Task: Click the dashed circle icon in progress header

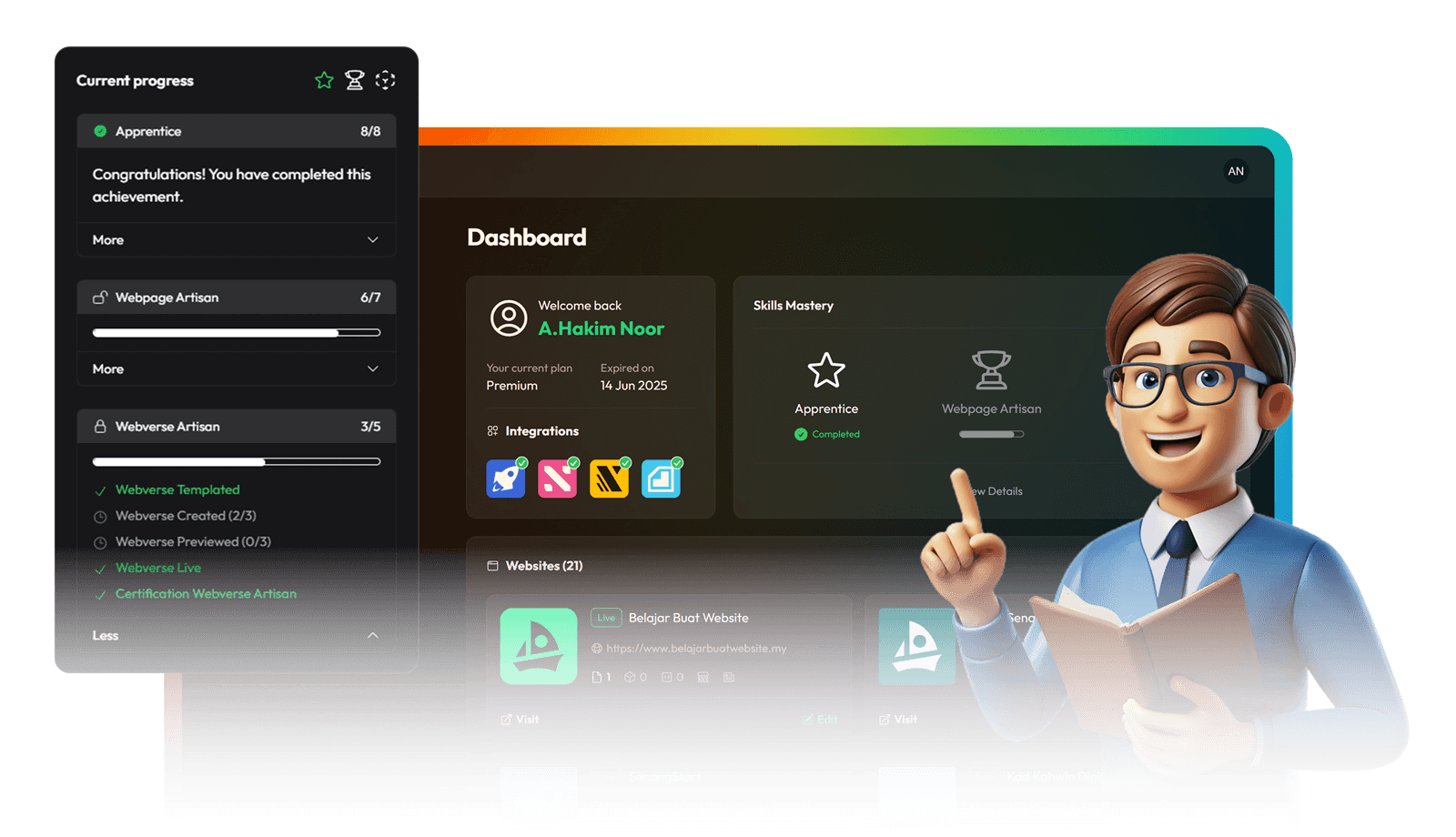Action: click(385, 81)
